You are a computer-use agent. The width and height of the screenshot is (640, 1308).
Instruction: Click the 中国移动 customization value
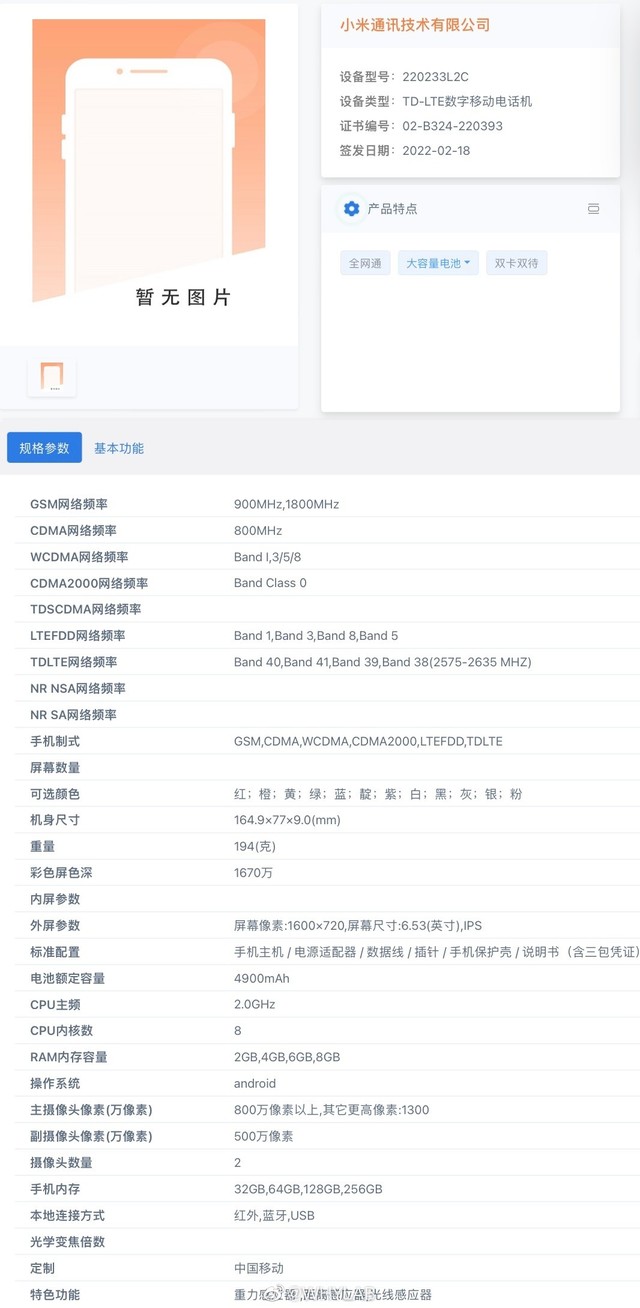[258, 1268]
